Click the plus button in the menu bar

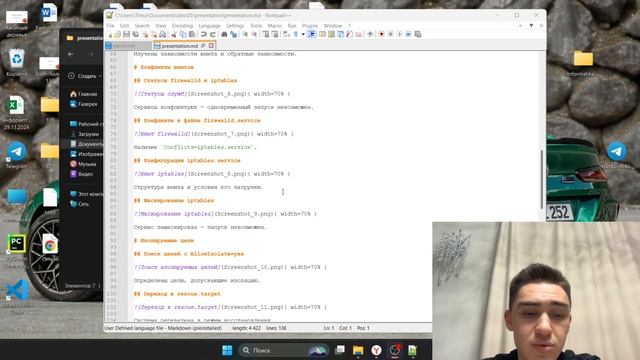point(520,26)
